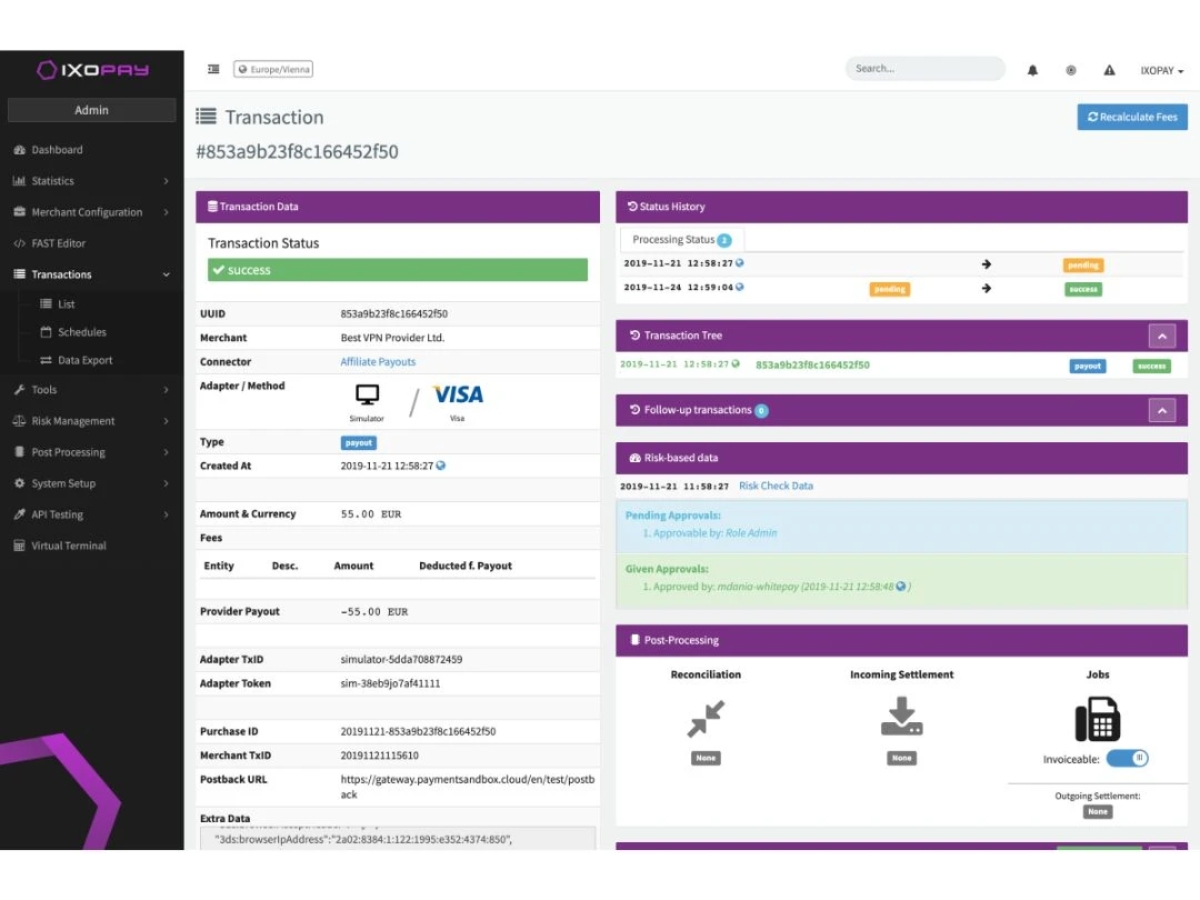Screen dimensions: 1200x900
Task: Click the Merchant TxID value 20191121115610
Action: 380,756
